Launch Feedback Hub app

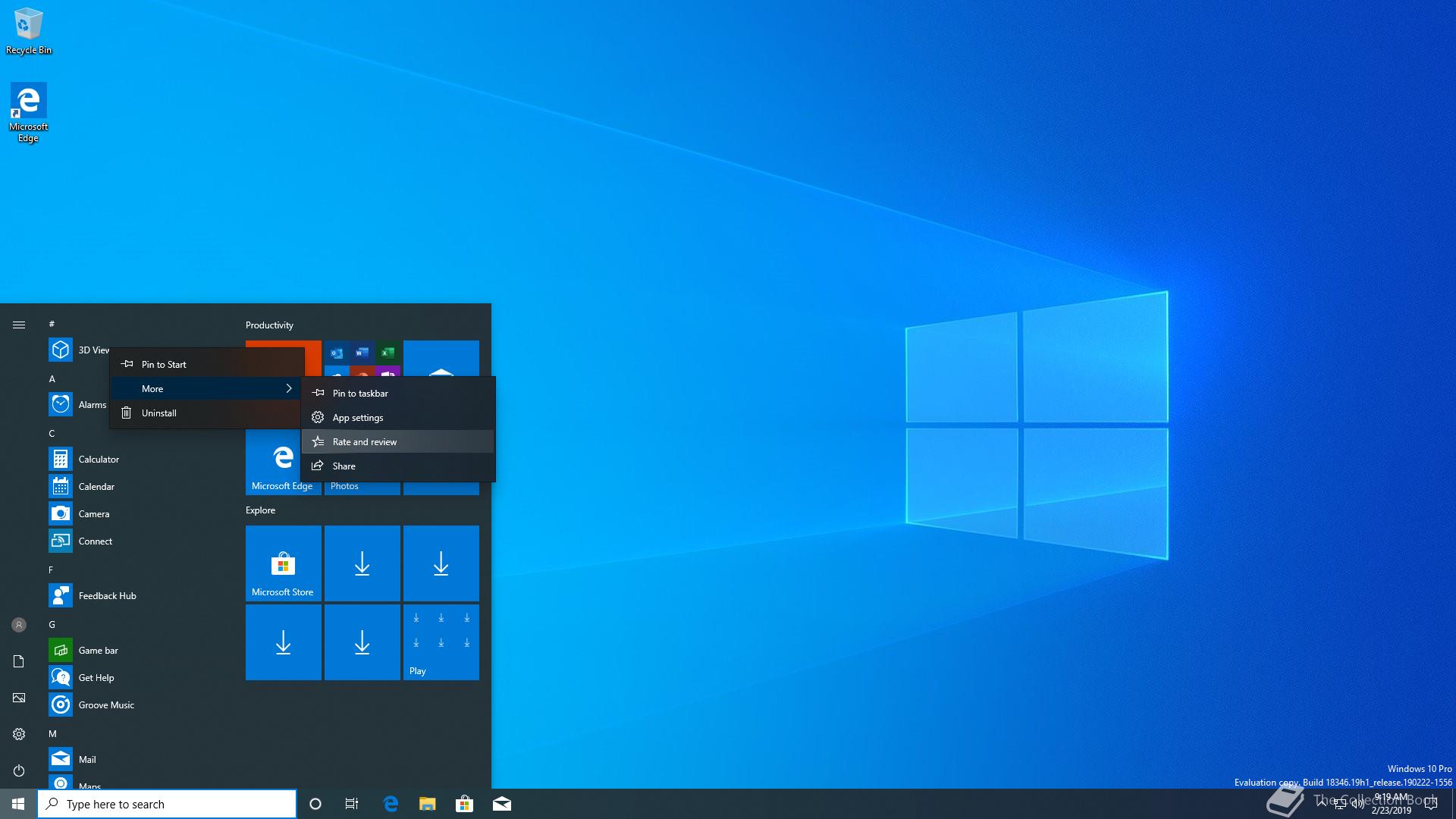pyautogui.click(x=107, y=596)
